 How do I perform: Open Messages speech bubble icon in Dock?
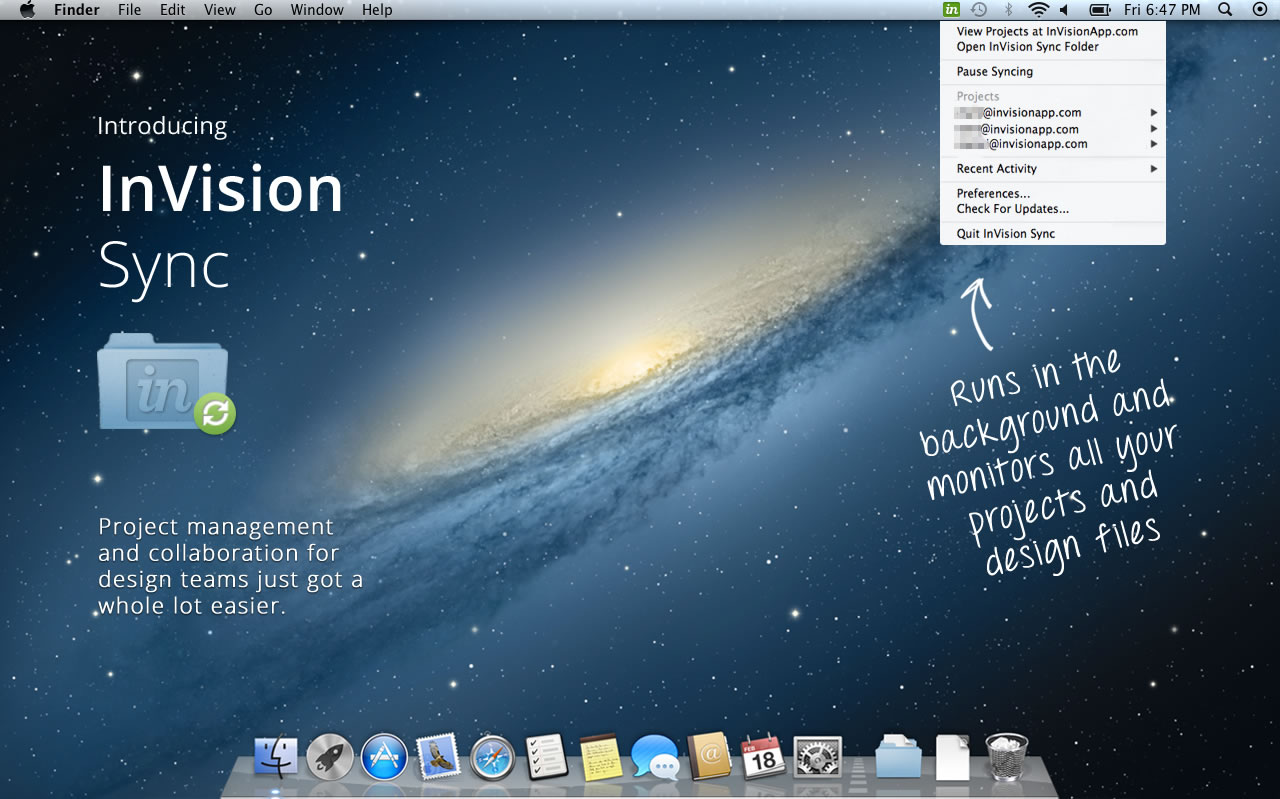pos(655,757)
